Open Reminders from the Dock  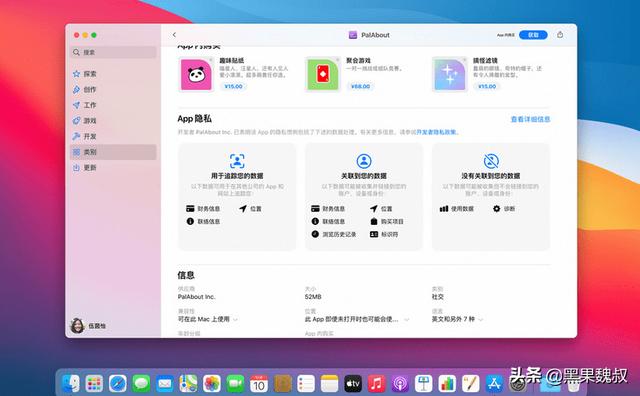pos(306,383)
